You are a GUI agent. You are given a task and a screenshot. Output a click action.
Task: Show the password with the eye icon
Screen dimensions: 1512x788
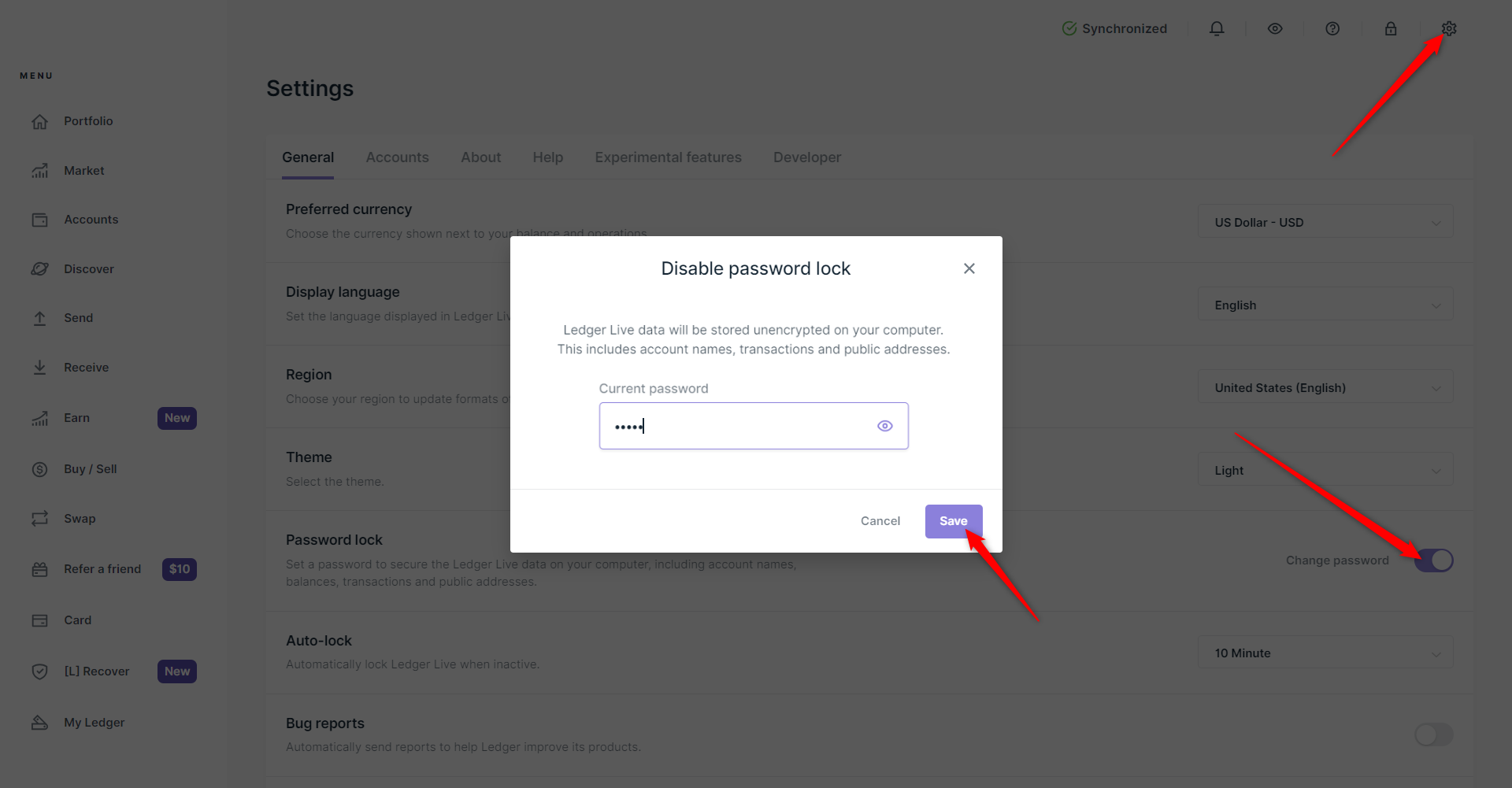pos(885,426)
